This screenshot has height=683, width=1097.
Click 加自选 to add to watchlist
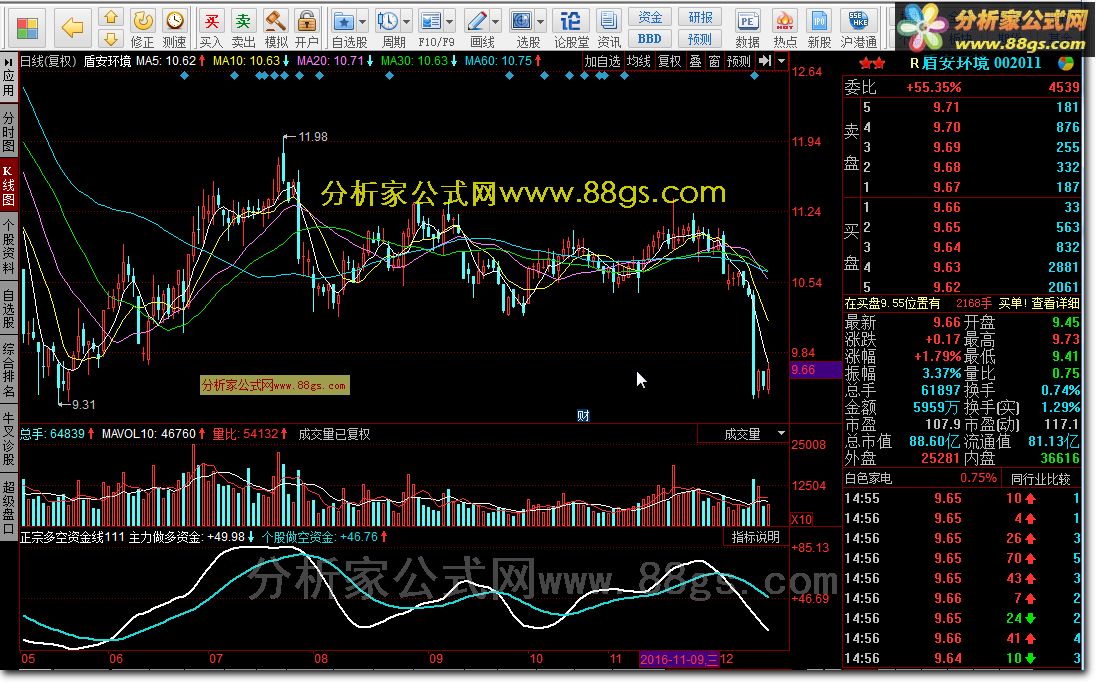pyautogui.click(x=602, y=61)
